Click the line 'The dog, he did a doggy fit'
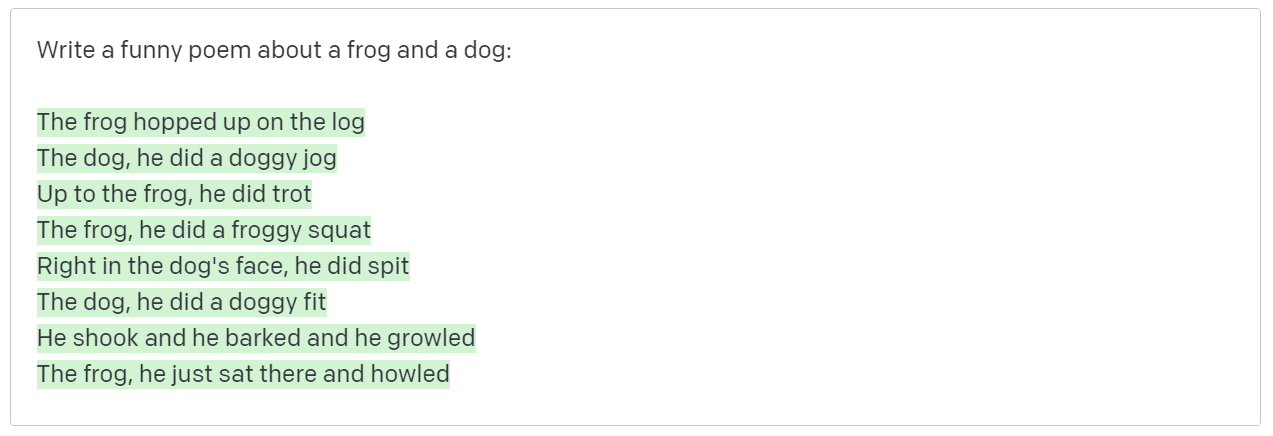The height and width of the screenshot is (436, 1273). click(182, 302)
